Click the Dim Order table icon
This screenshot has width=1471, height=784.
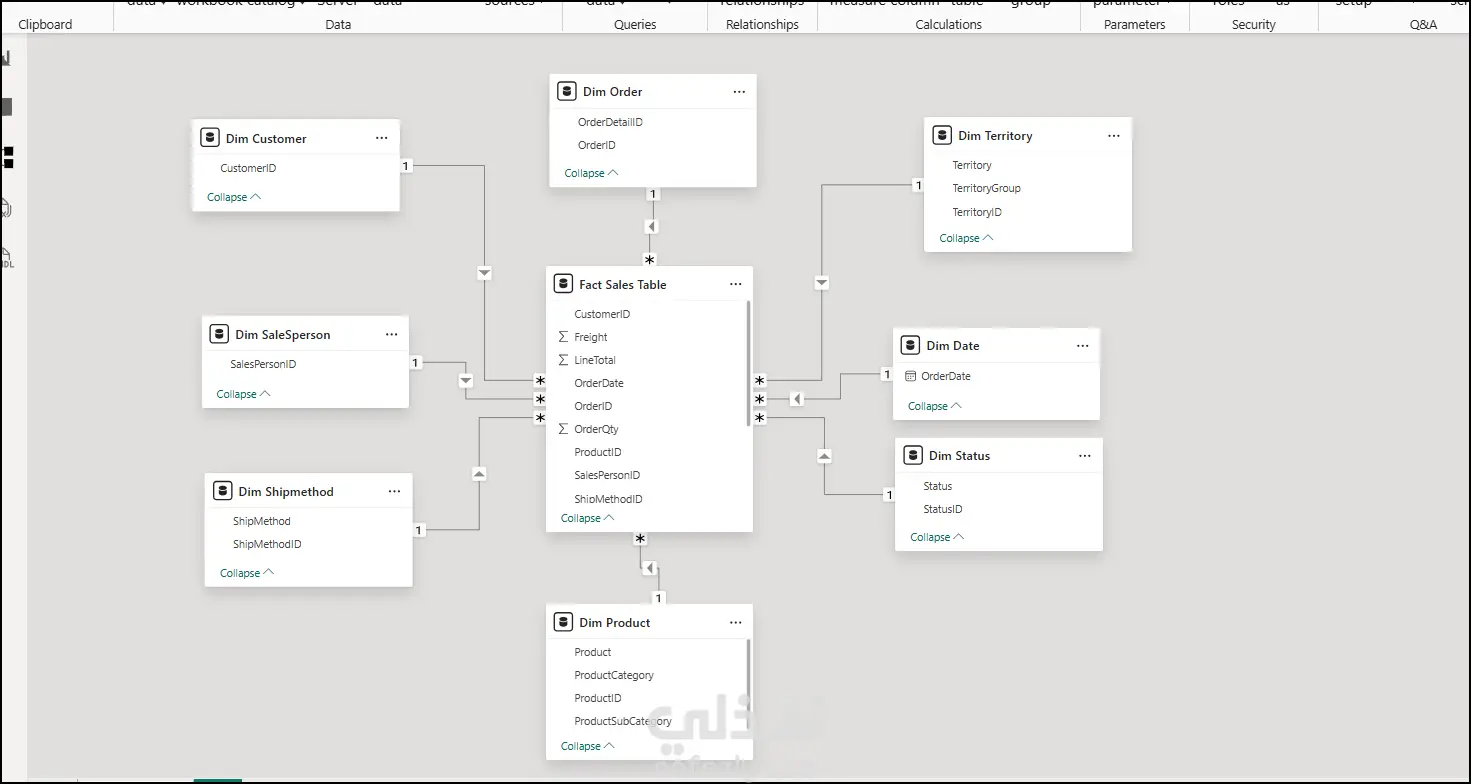click(567, 91)
